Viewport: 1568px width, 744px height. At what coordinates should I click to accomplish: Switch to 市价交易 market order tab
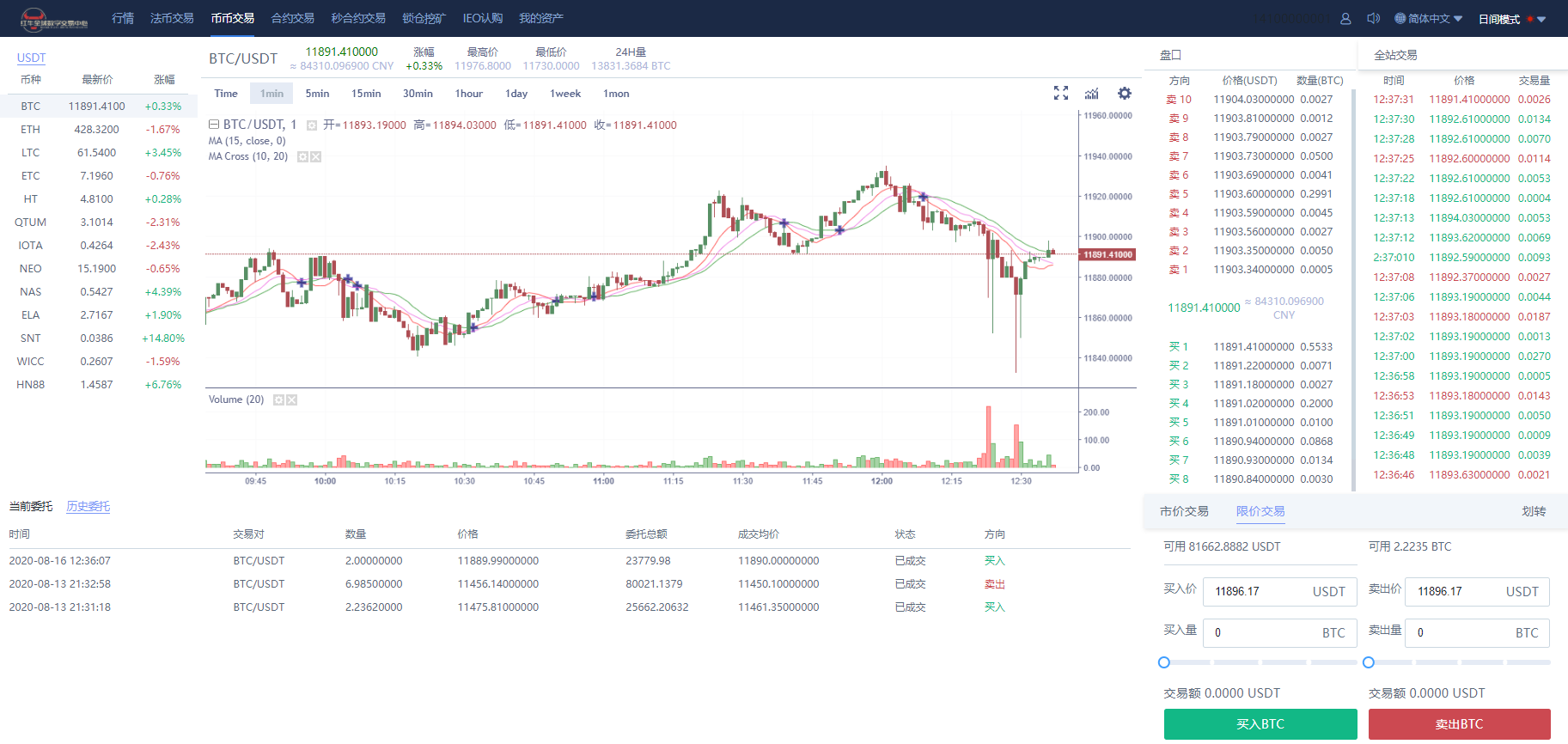coord(1184,511)
